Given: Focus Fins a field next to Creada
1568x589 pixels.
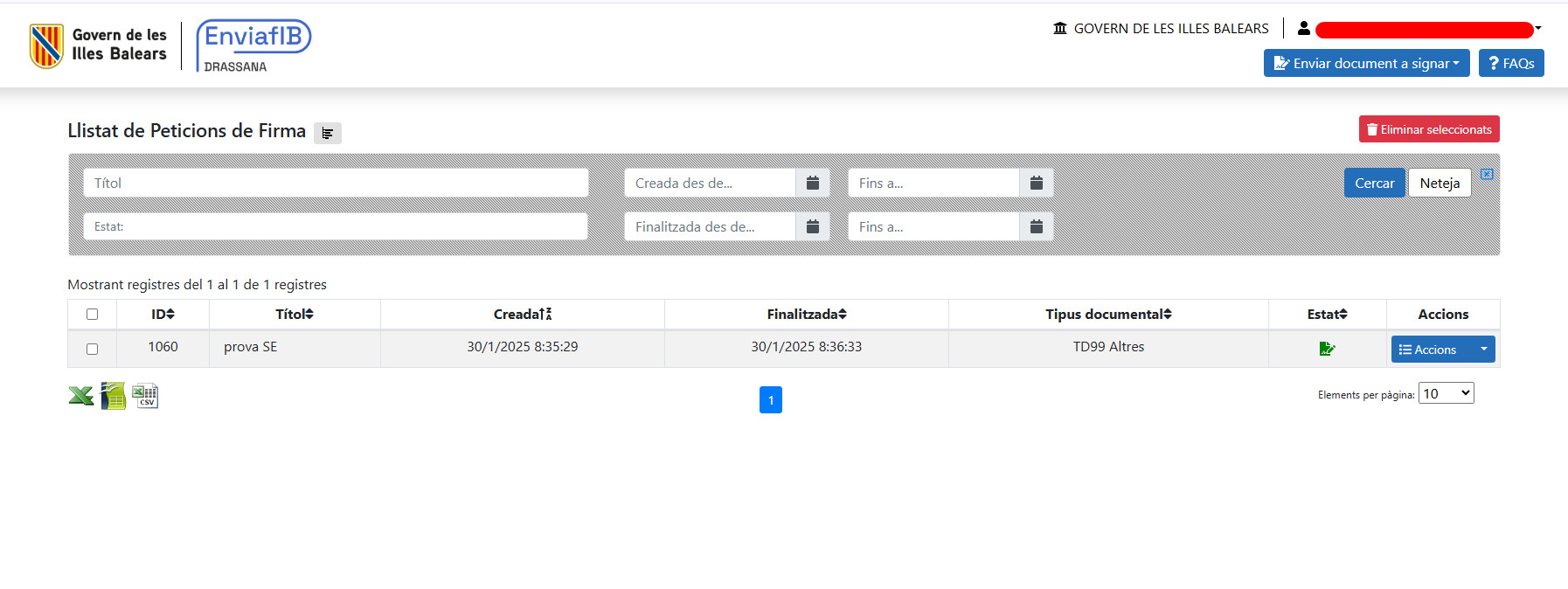Looking at the screenshot, I should [x=933, y=183].
